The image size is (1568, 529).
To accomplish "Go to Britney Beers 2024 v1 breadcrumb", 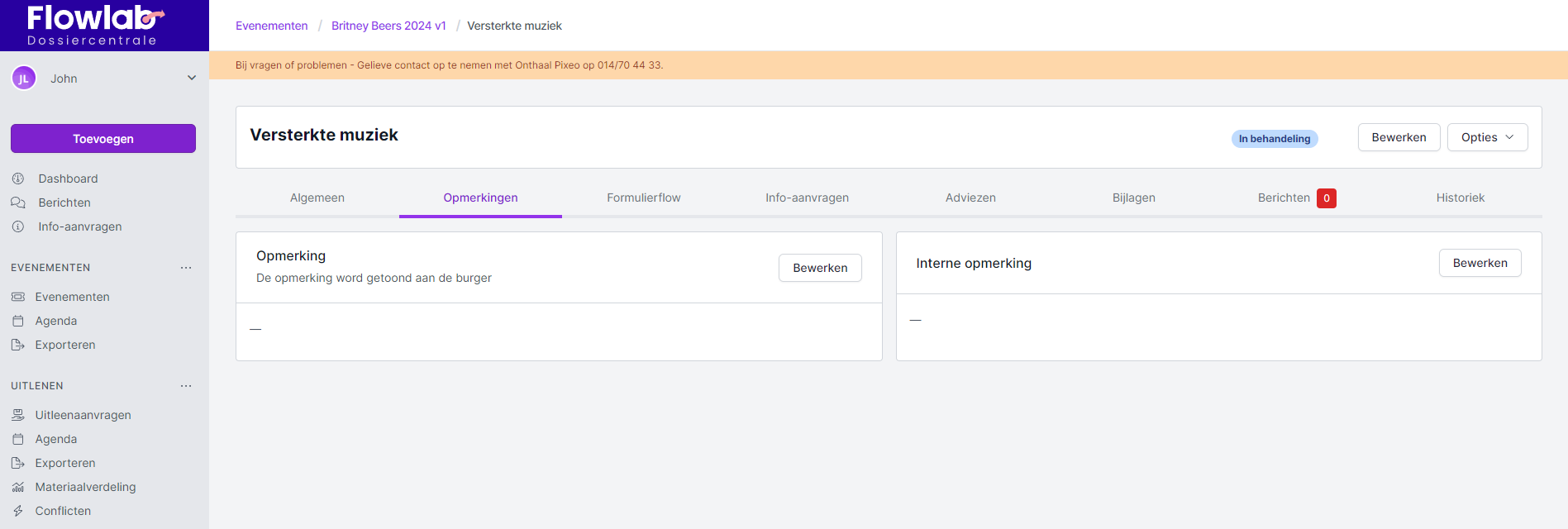I will coord(388,26).
